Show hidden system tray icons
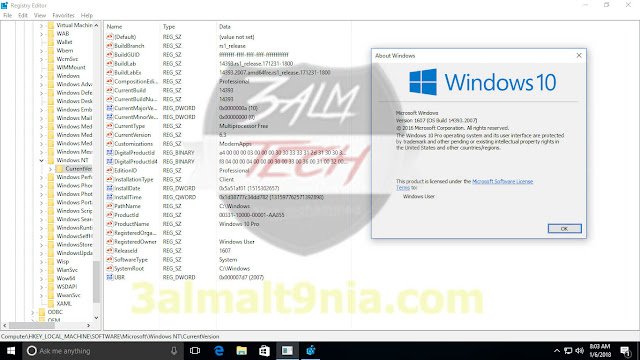Viewport: 640px width, 360px height. click(557, 351)
